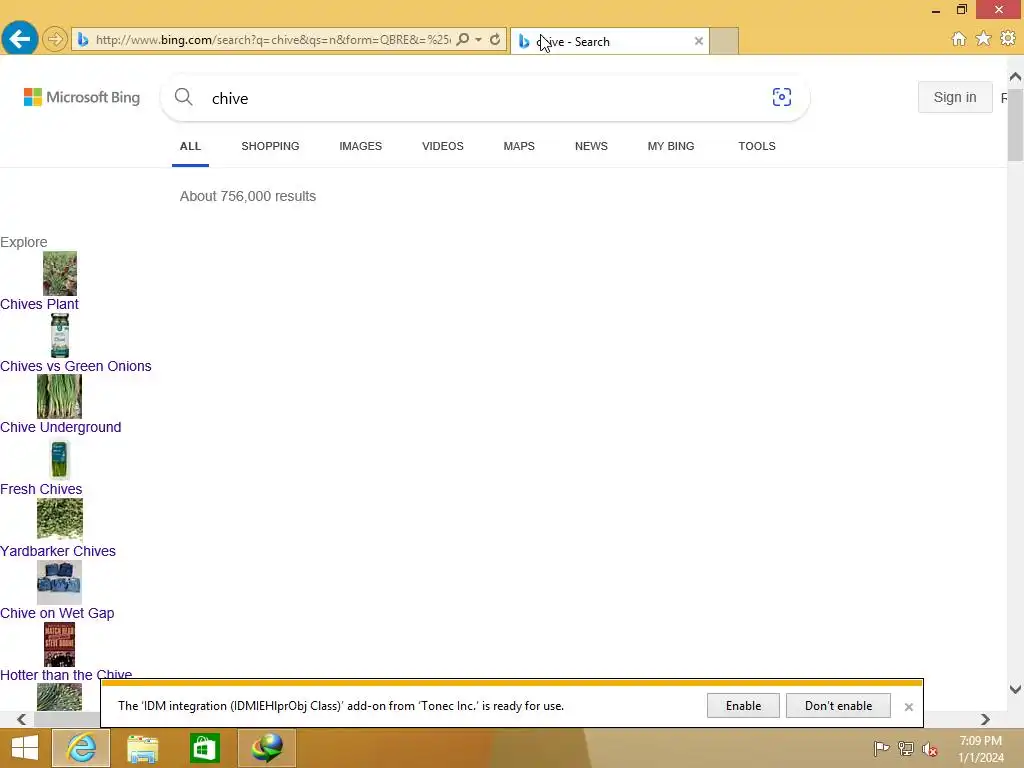Click into the Bing search box with 'chive'
Image resolution: width=1024 pixels, height=768 pixels.
[x=483, y=98]
